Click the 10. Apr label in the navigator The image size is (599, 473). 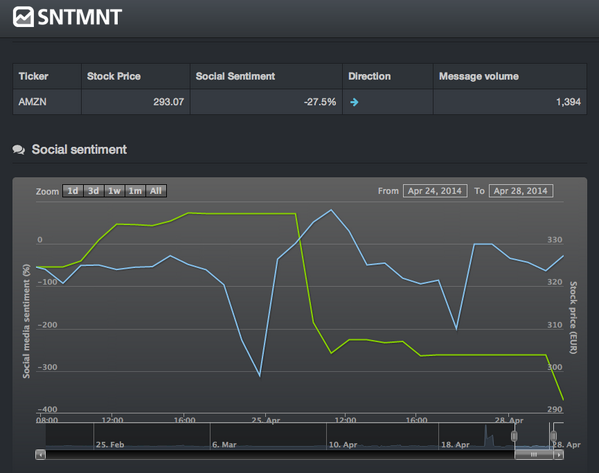pos(343,445)
